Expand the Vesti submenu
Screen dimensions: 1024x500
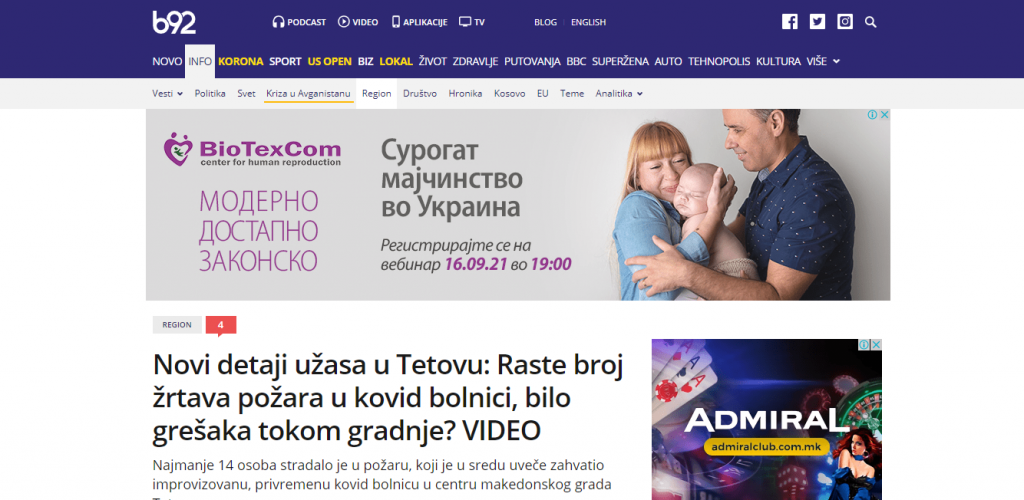tap(167, 93)
